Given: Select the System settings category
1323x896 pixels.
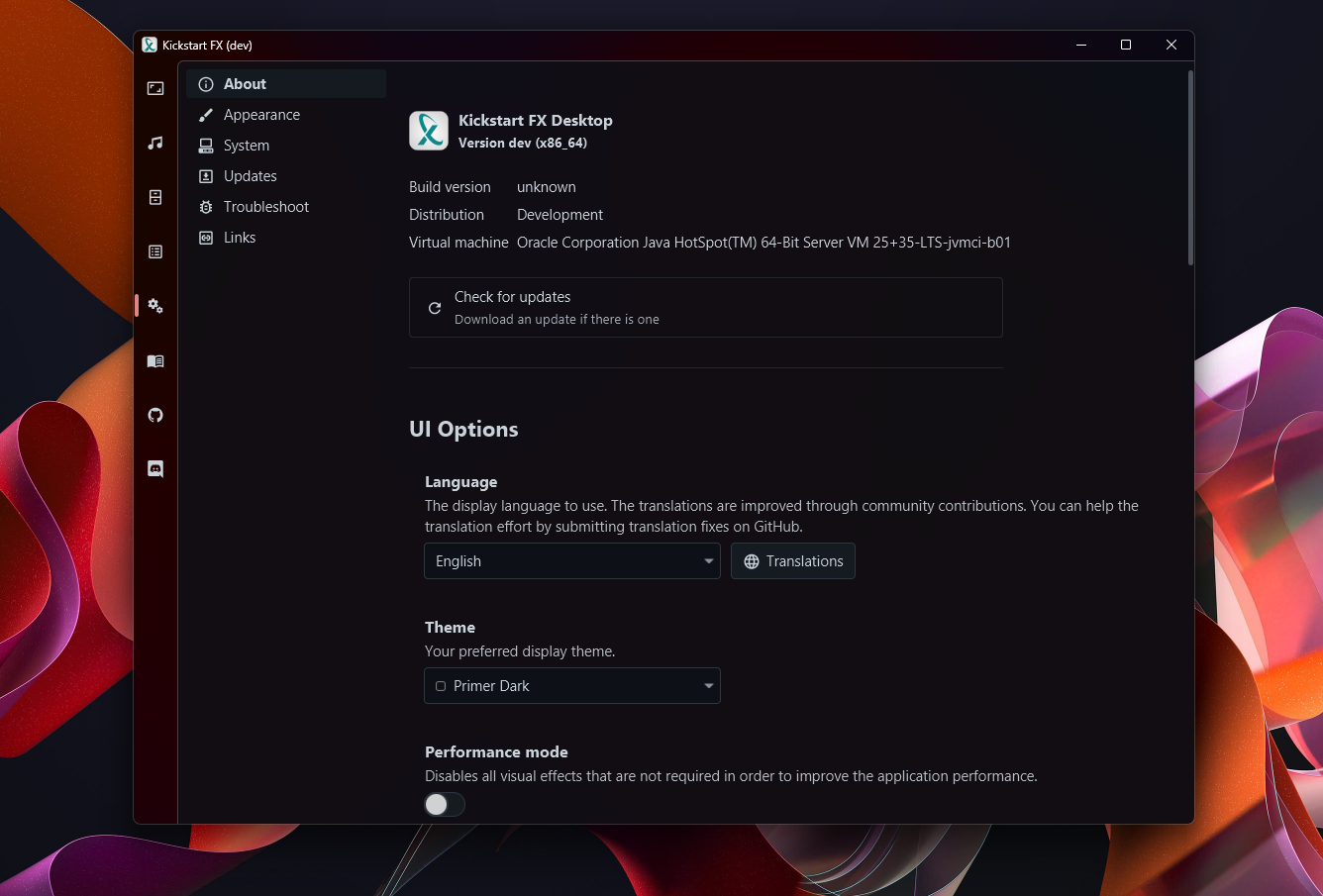Looking at the screenshot, I should coord(286,146).
